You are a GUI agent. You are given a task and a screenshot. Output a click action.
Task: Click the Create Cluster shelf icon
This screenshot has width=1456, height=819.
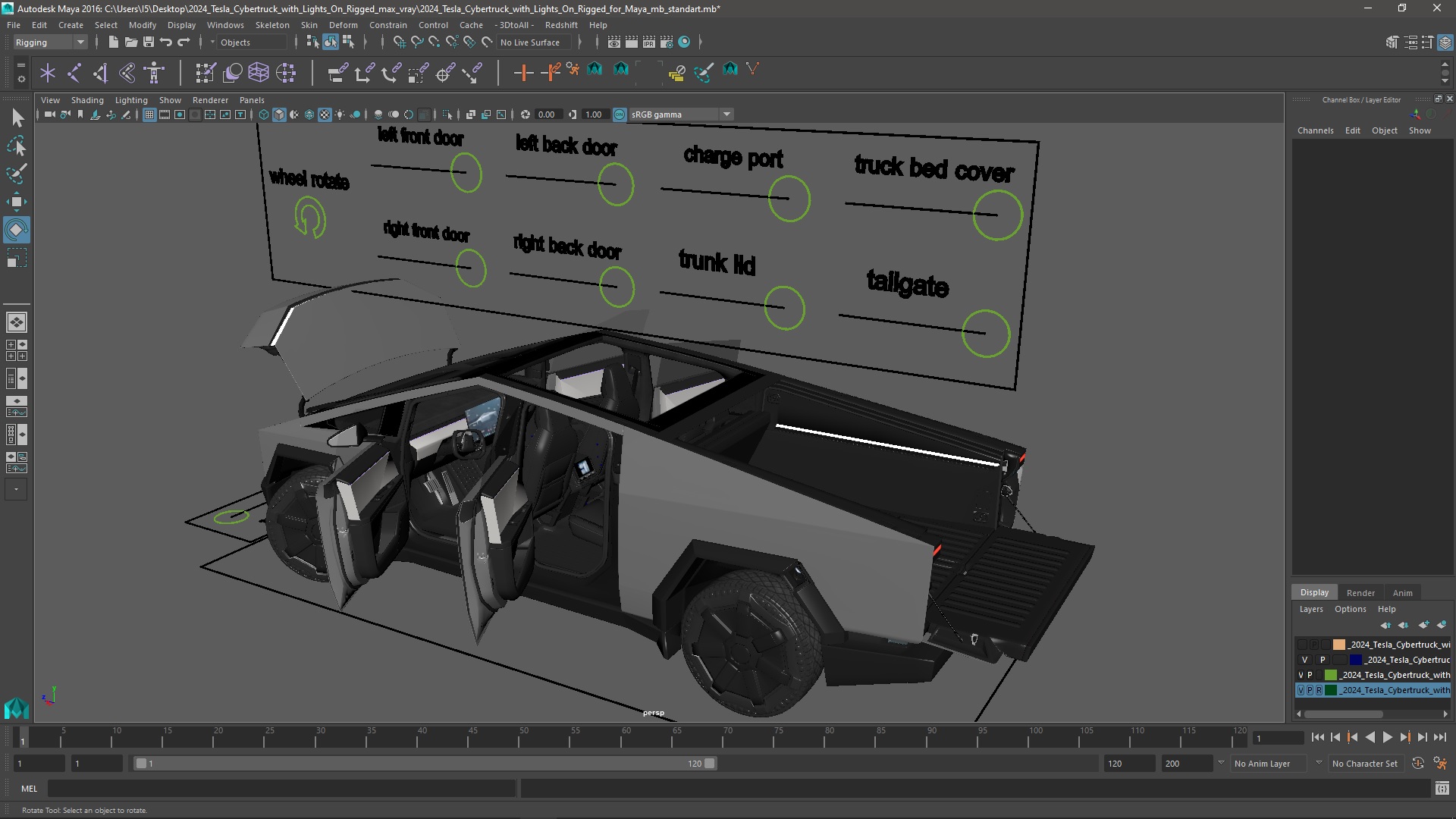tap(286, 73)
